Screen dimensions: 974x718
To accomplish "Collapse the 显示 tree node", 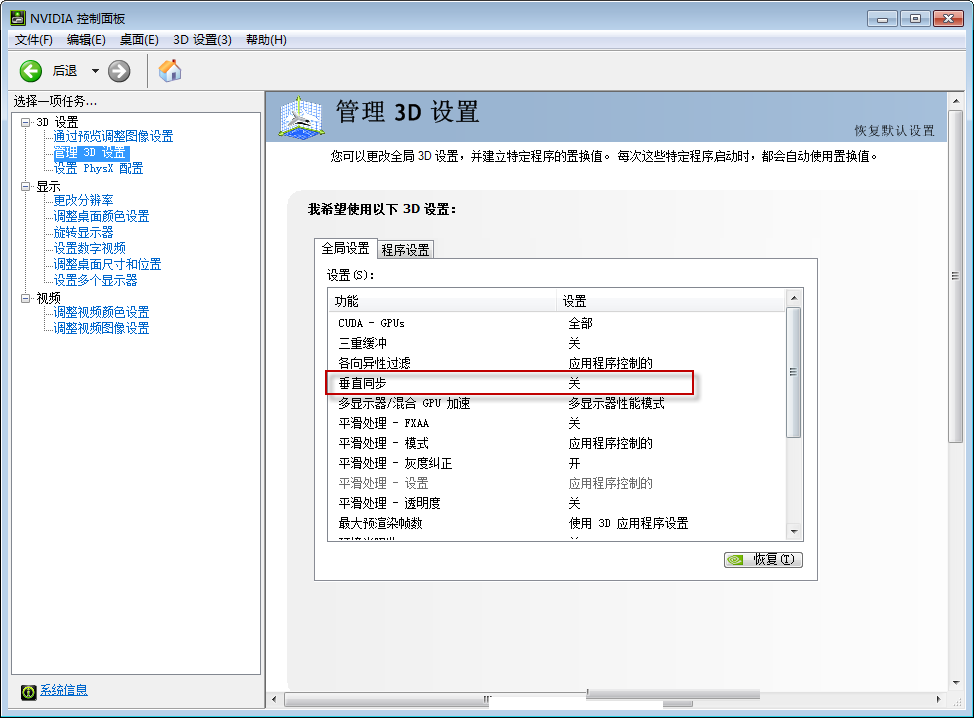I will tap(25, 186).
